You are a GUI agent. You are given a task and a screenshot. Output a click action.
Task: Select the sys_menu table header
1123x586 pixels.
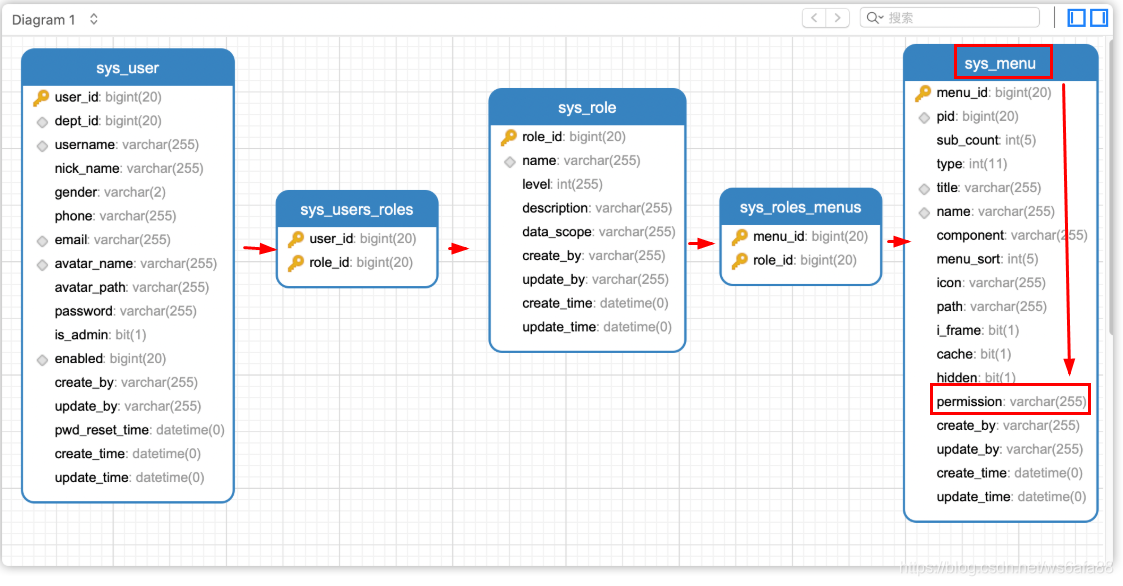[x=1001, y=64]
